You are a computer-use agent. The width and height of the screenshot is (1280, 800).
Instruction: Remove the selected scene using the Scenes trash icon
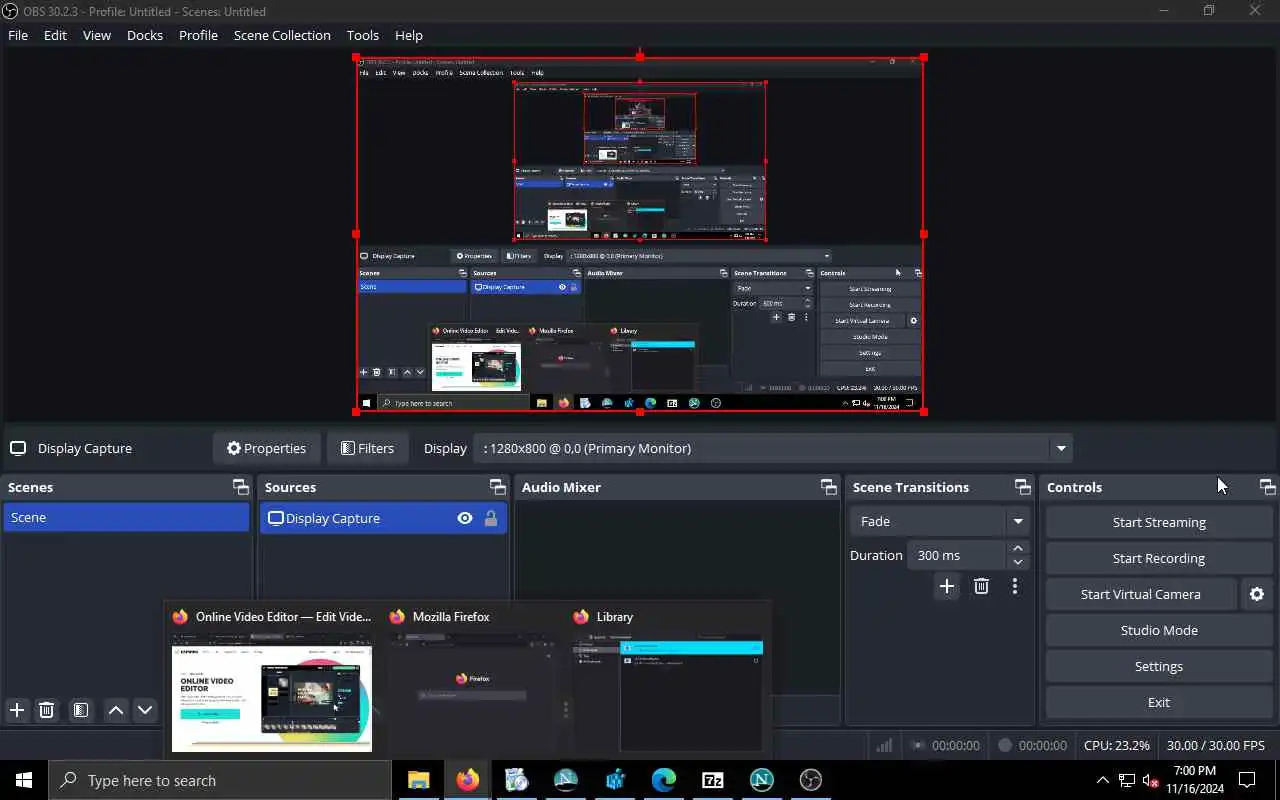tap(46, 710)
